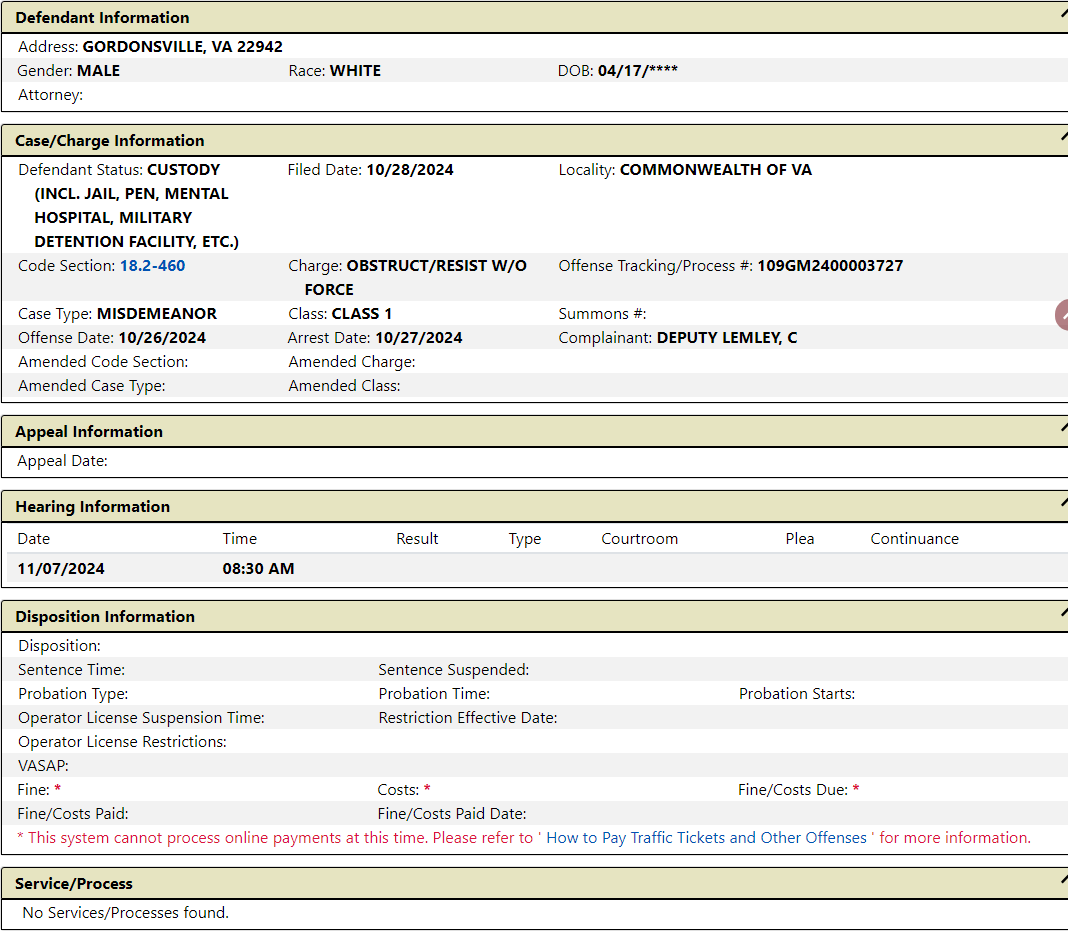The height and width of the screenshot is (931, 1068).
Task: Open code section 18.2-460 link
Action: point(153,266)
